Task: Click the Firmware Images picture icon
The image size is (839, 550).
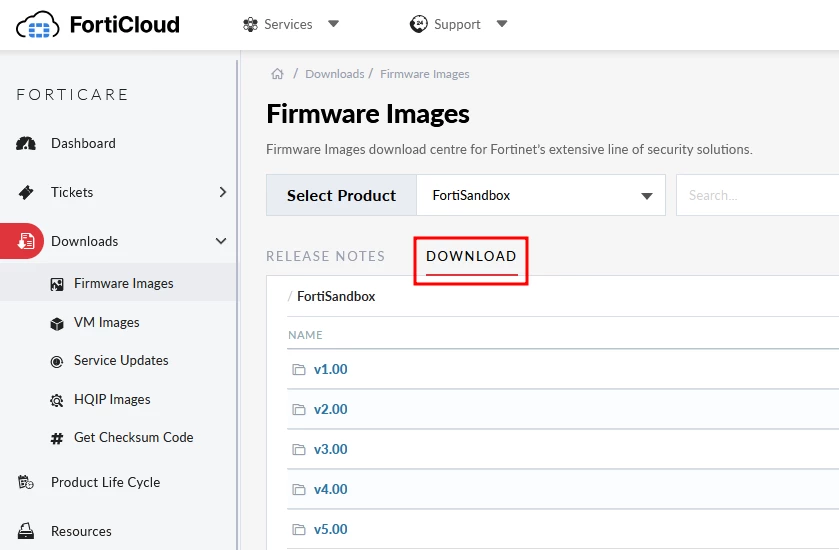Action: 57,284
